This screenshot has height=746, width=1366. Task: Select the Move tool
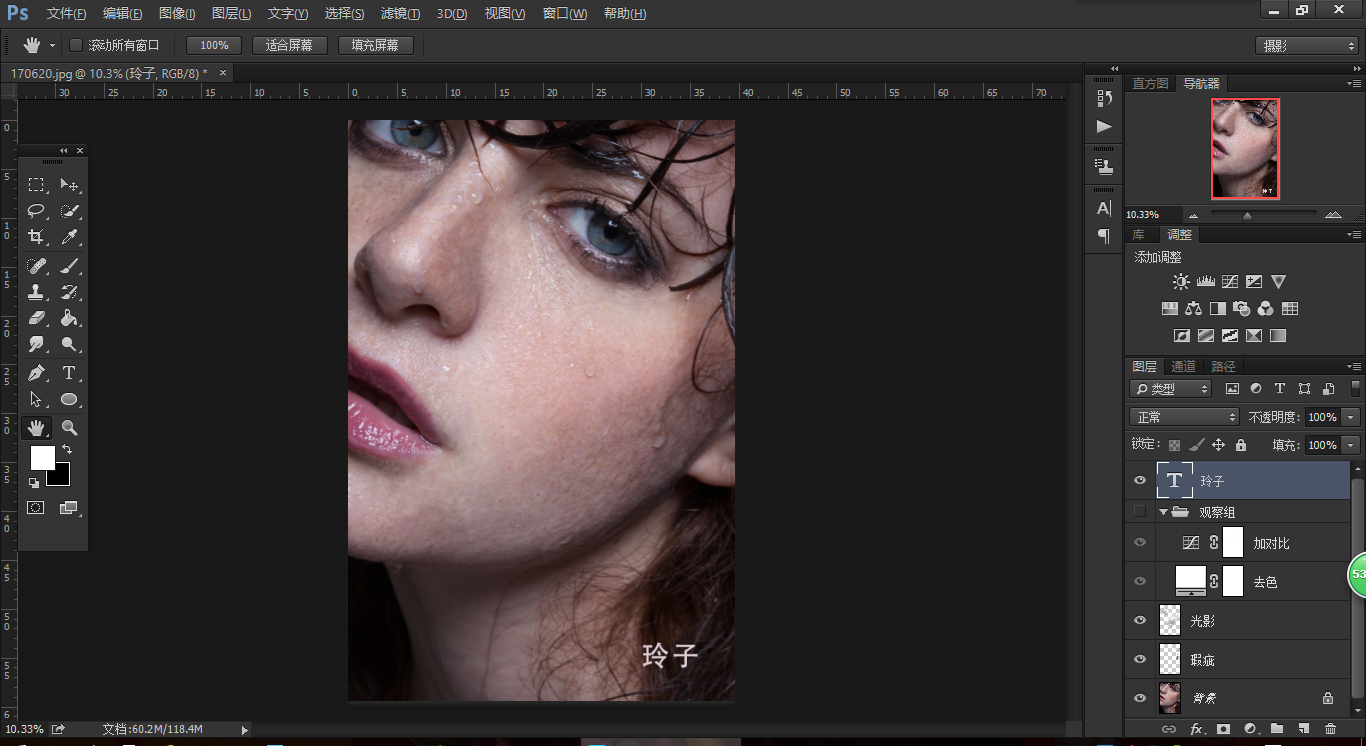pyautogui.click(x=69, y=185)
